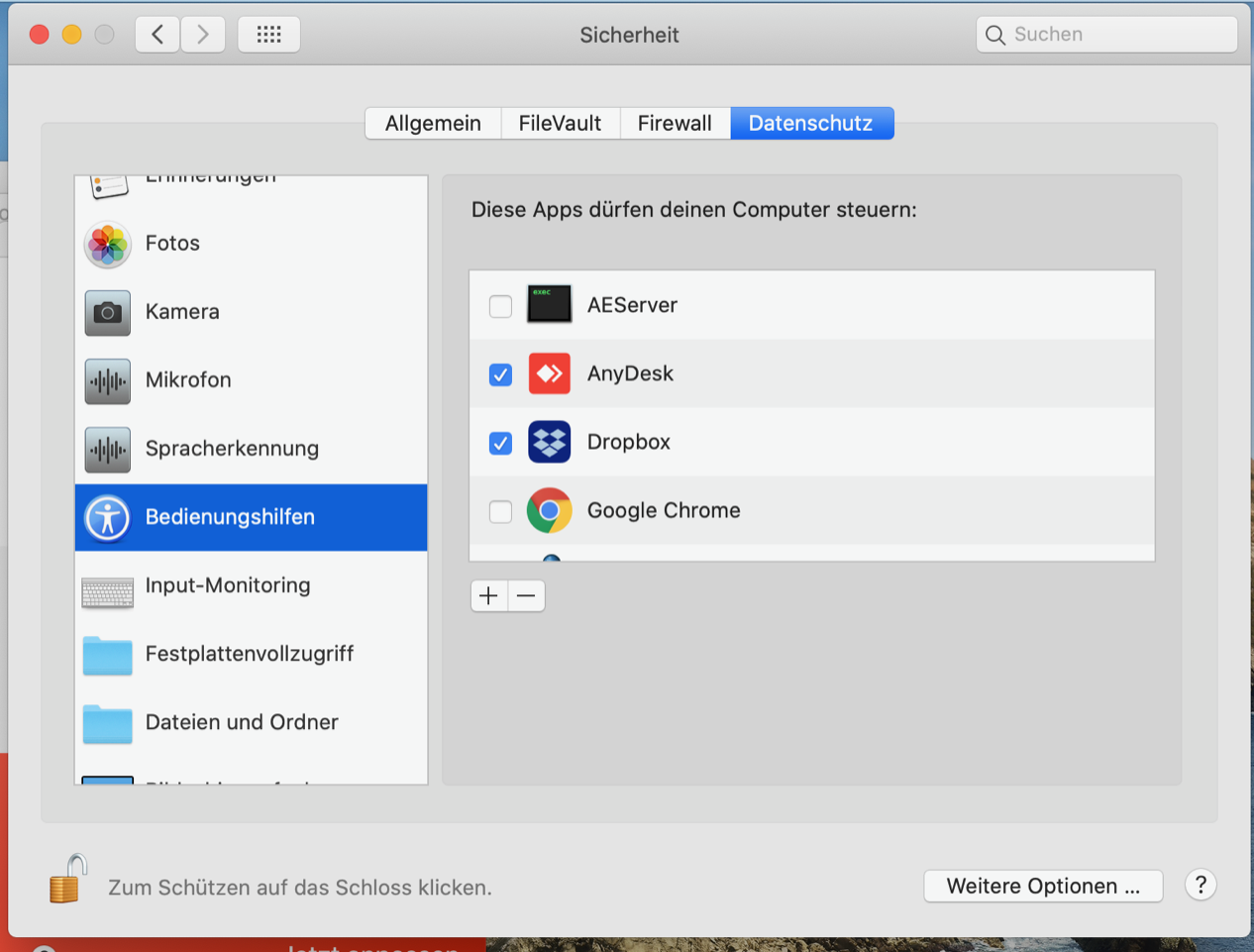
Task: Go forward with the right chevron
Action: (x=203, y=35)
